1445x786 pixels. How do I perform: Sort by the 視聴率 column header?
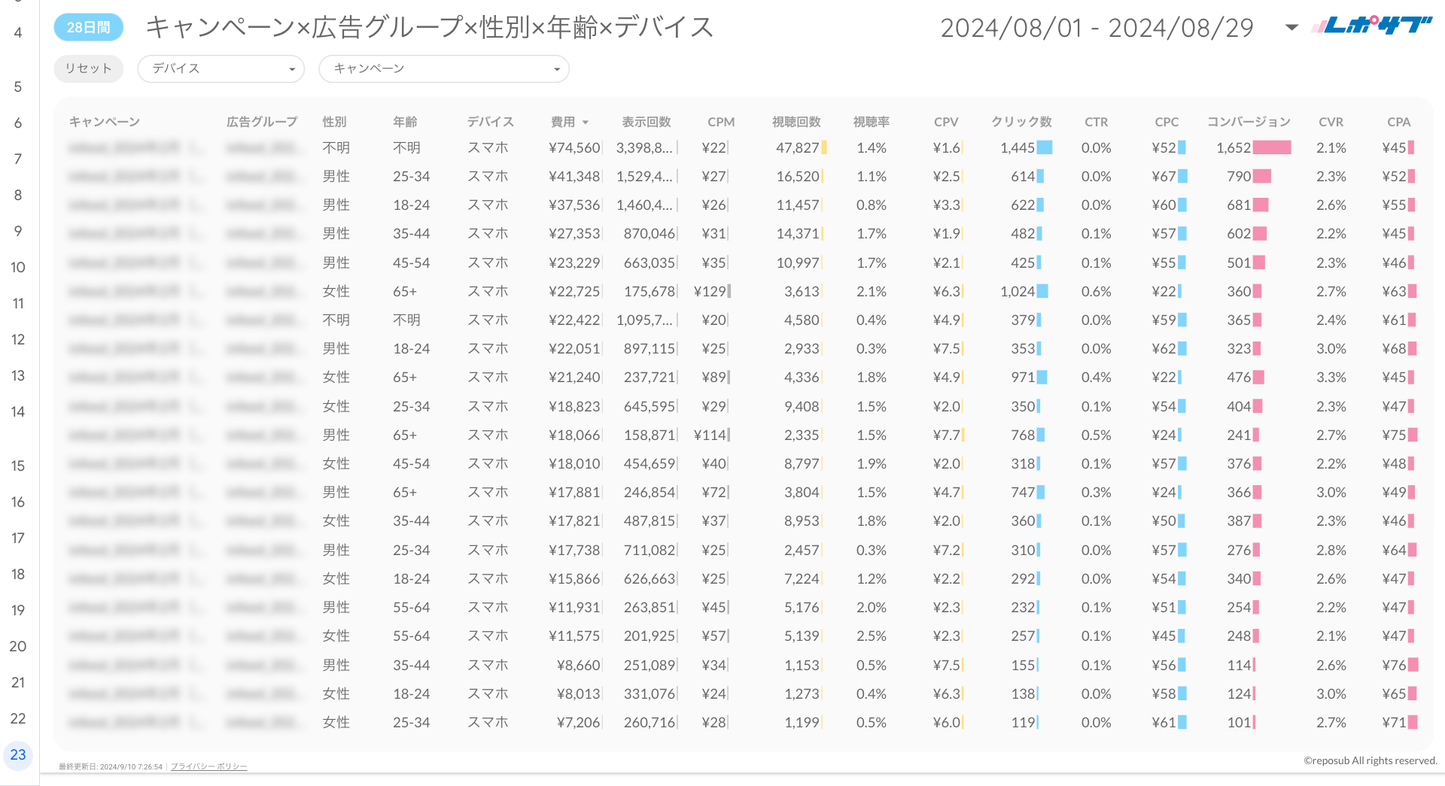pos(871,122)
